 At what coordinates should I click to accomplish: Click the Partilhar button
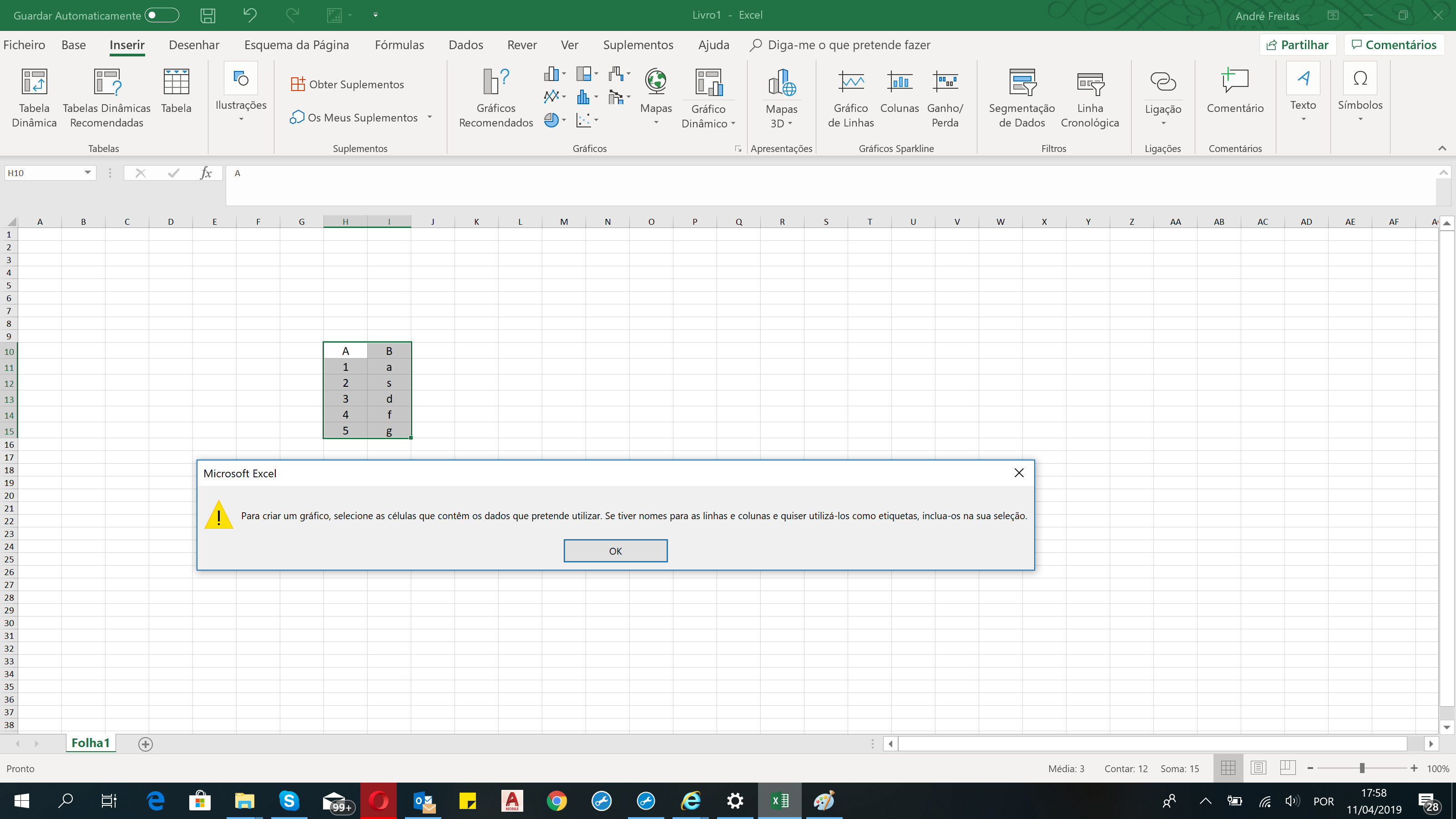tap(1297, 45)
